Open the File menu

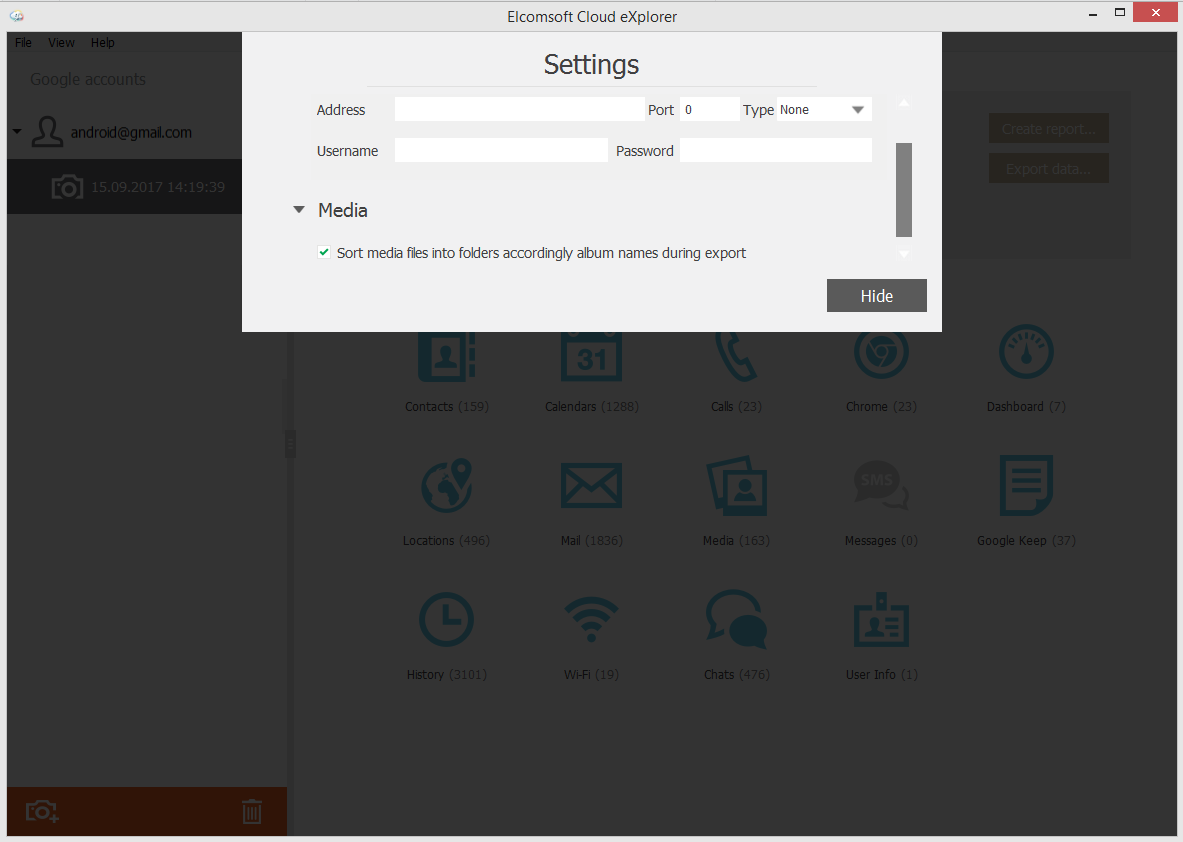click(x=23, y=43)
